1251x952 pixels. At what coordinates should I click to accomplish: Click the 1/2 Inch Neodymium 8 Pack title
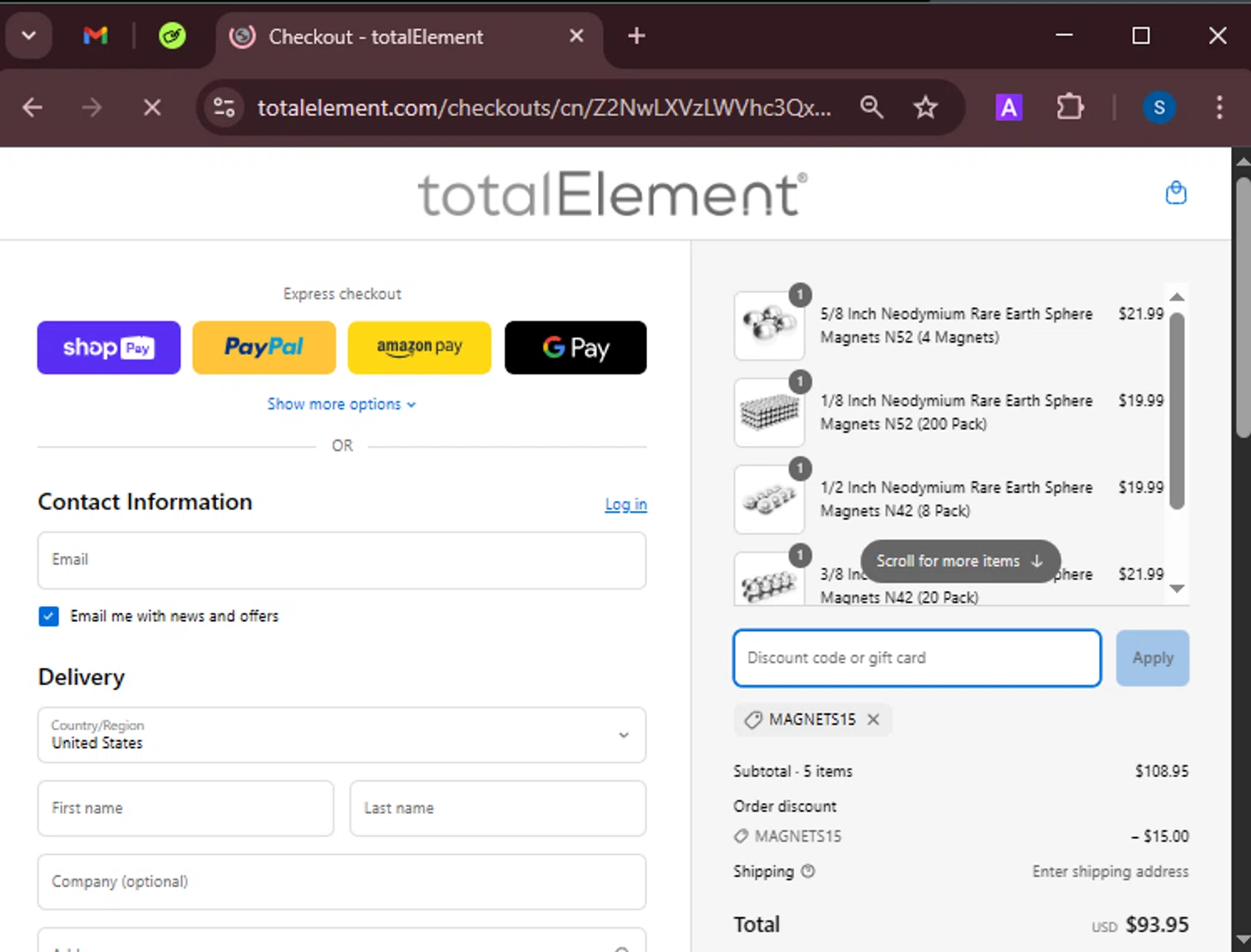[956, 499]
